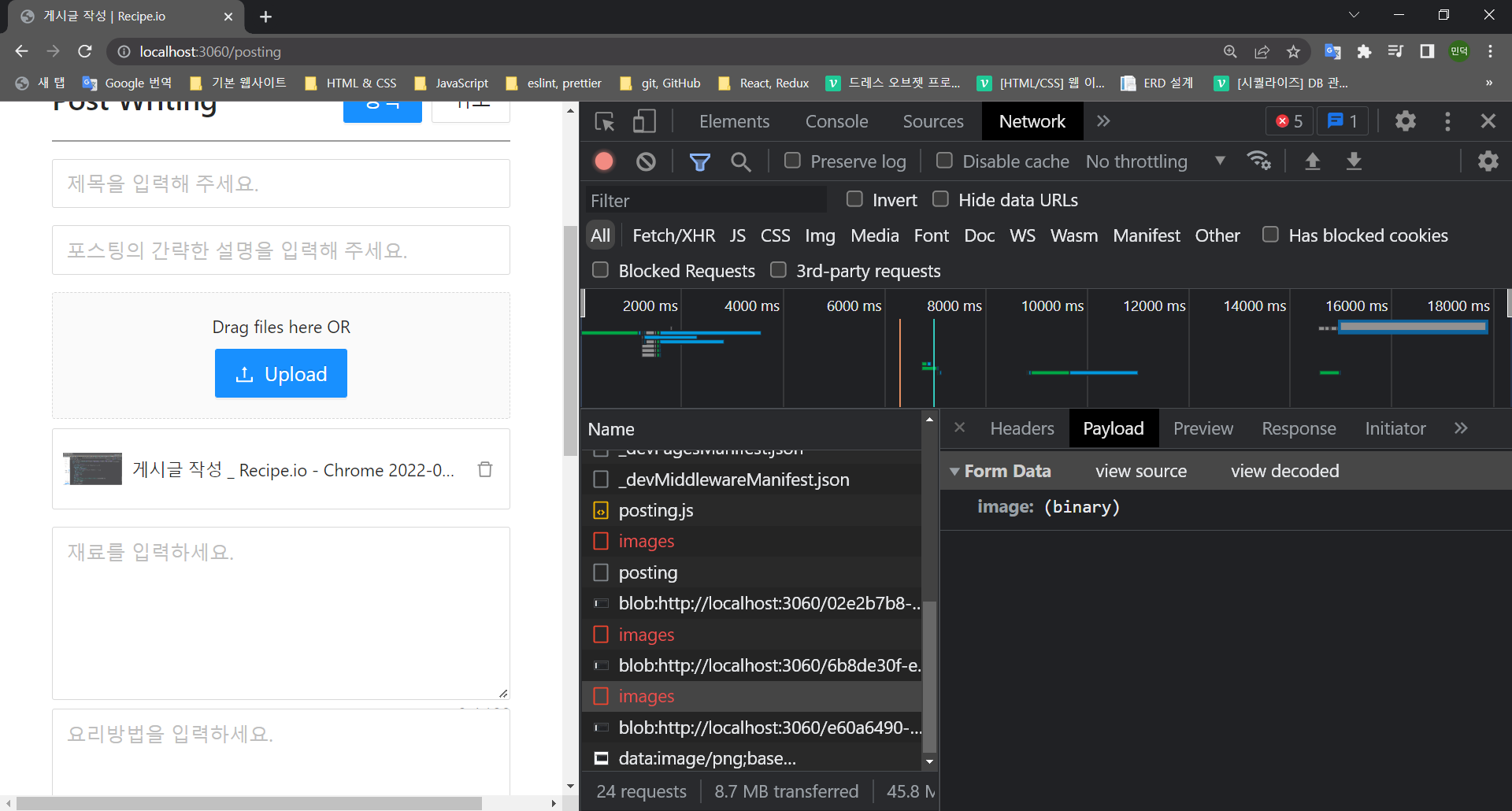Open the browser side panel icon

[1427, 51]
